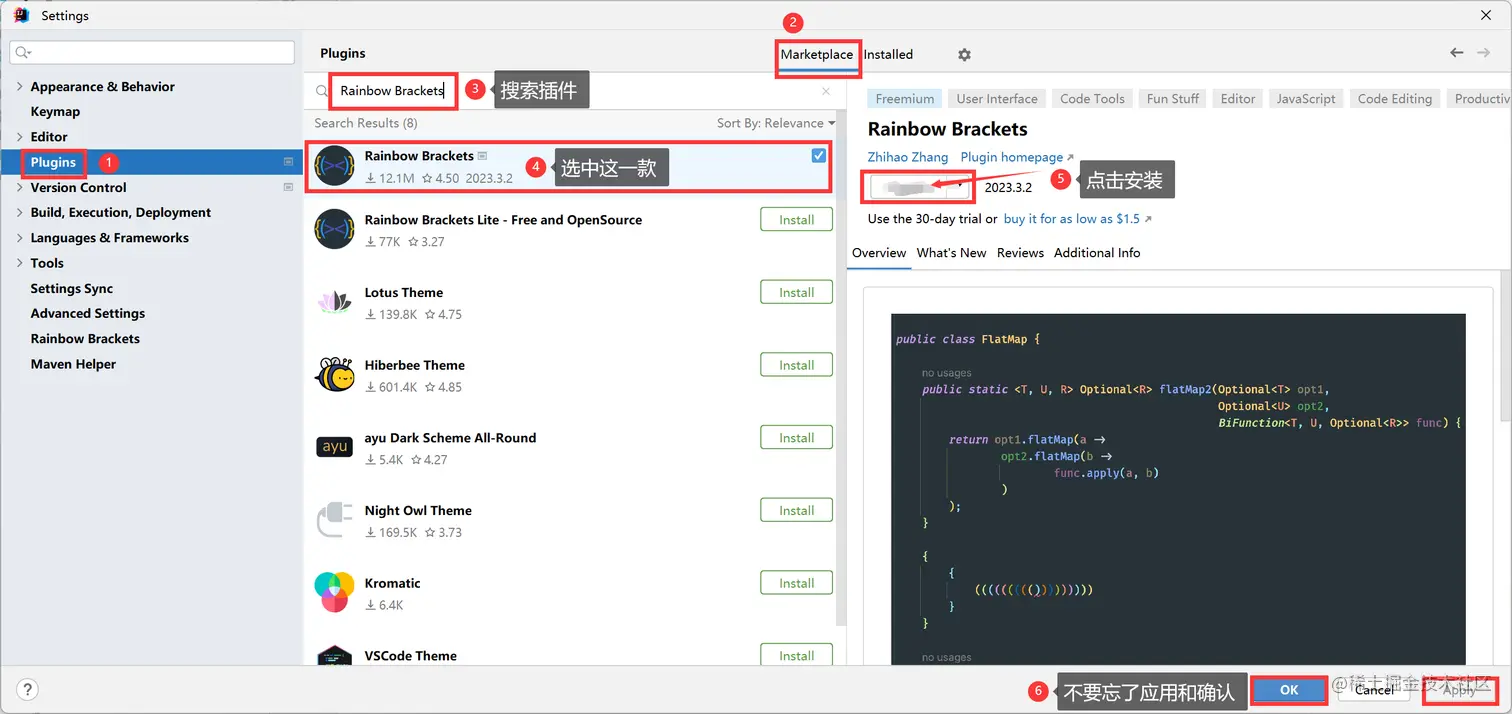Click the search magnifier icon in Plugins

[x=322, y=91]
